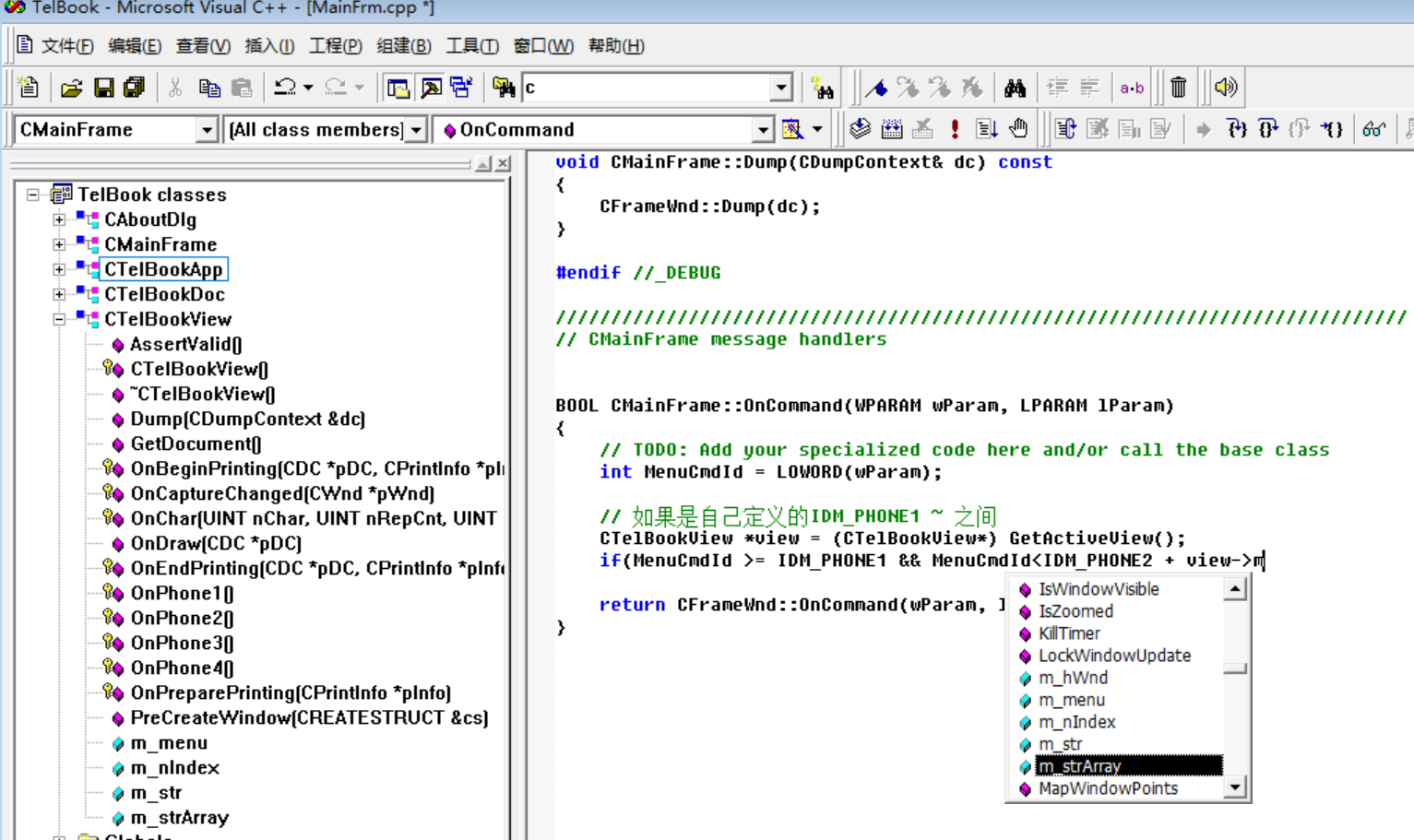Expand the CTelBookDoc class node
Viewport: 1414px width, 840px height.
coord(59,294)
